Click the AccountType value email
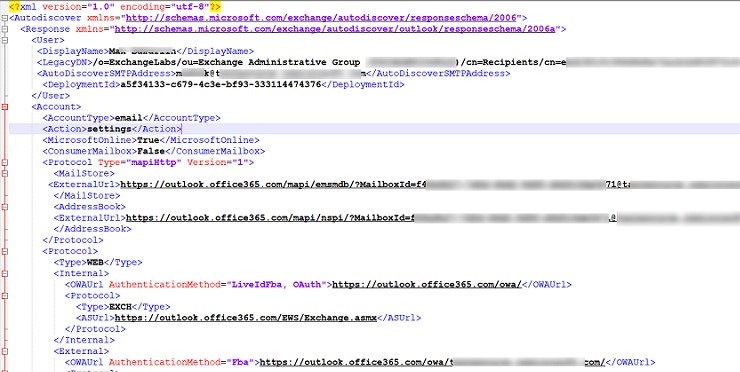This screenshot has width=740, height=372. click(x=128, y=118)
